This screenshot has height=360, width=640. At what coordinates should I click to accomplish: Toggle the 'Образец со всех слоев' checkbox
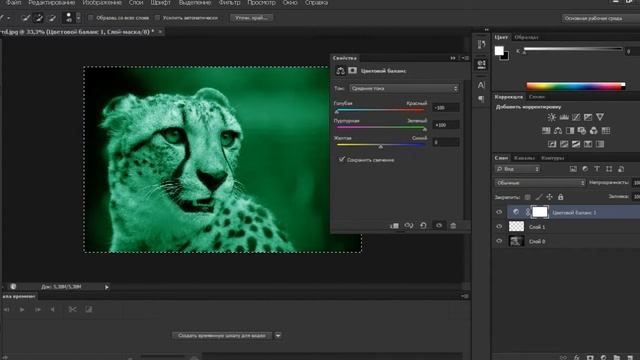[91, 18]
